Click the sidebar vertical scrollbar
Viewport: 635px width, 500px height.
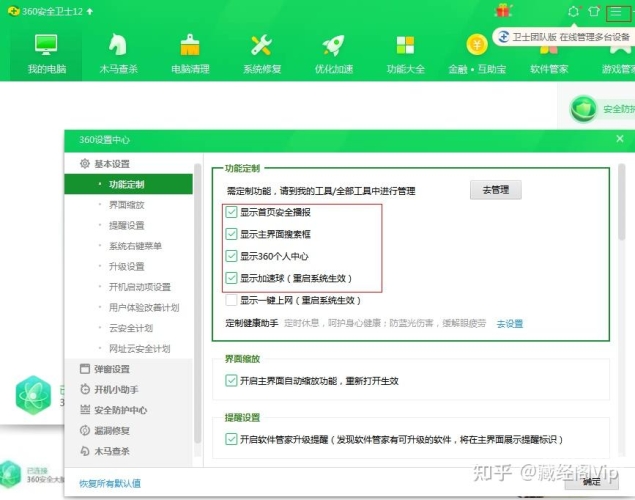point(197,304)
